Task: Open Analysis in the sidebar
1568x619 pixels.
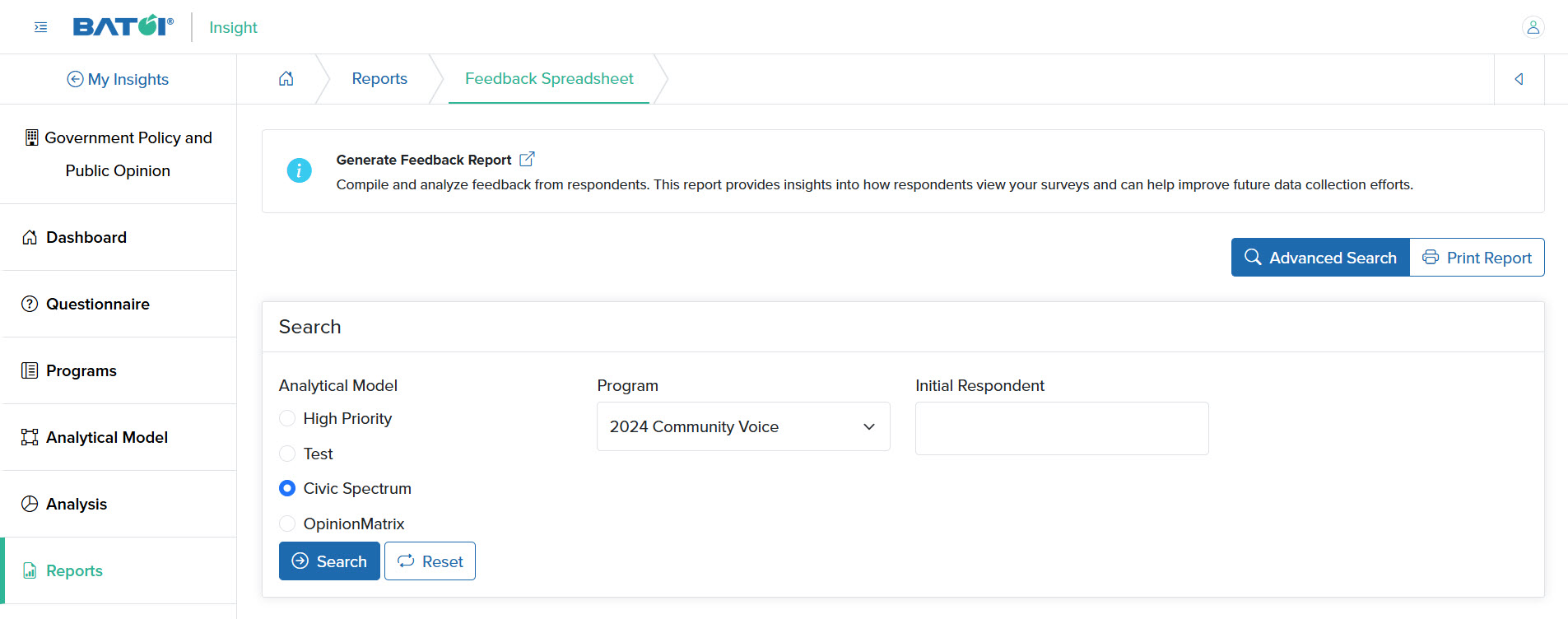Action: pos(119,504)
